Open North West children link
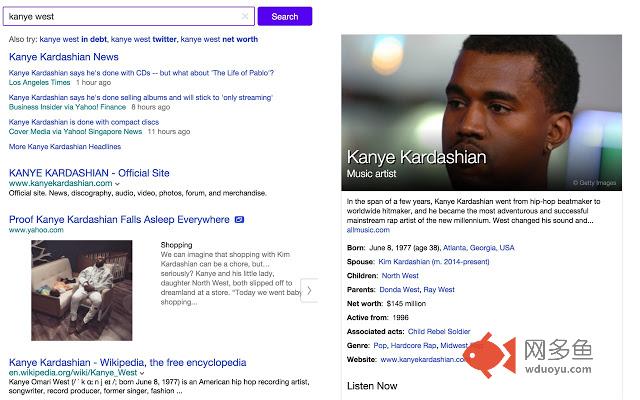The image size is (640, 400). (x=400, y=276)
